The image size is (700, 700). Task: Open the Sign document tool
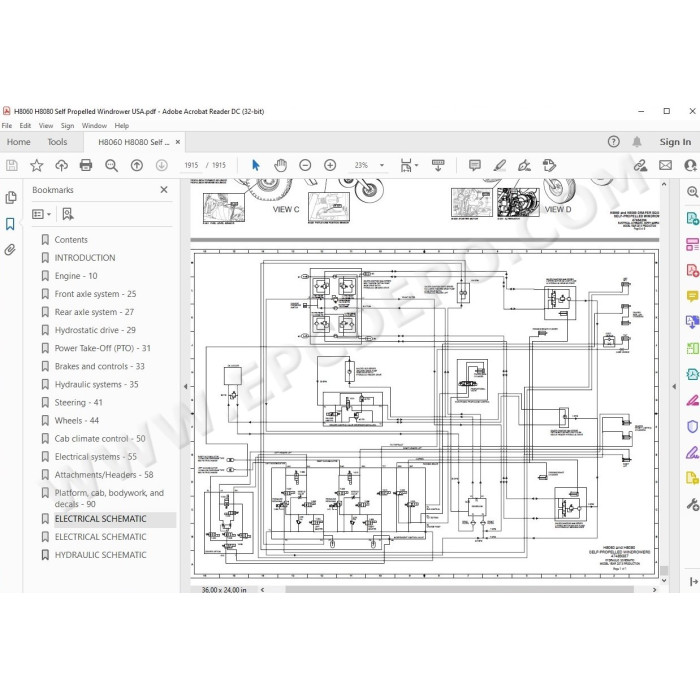524,166
